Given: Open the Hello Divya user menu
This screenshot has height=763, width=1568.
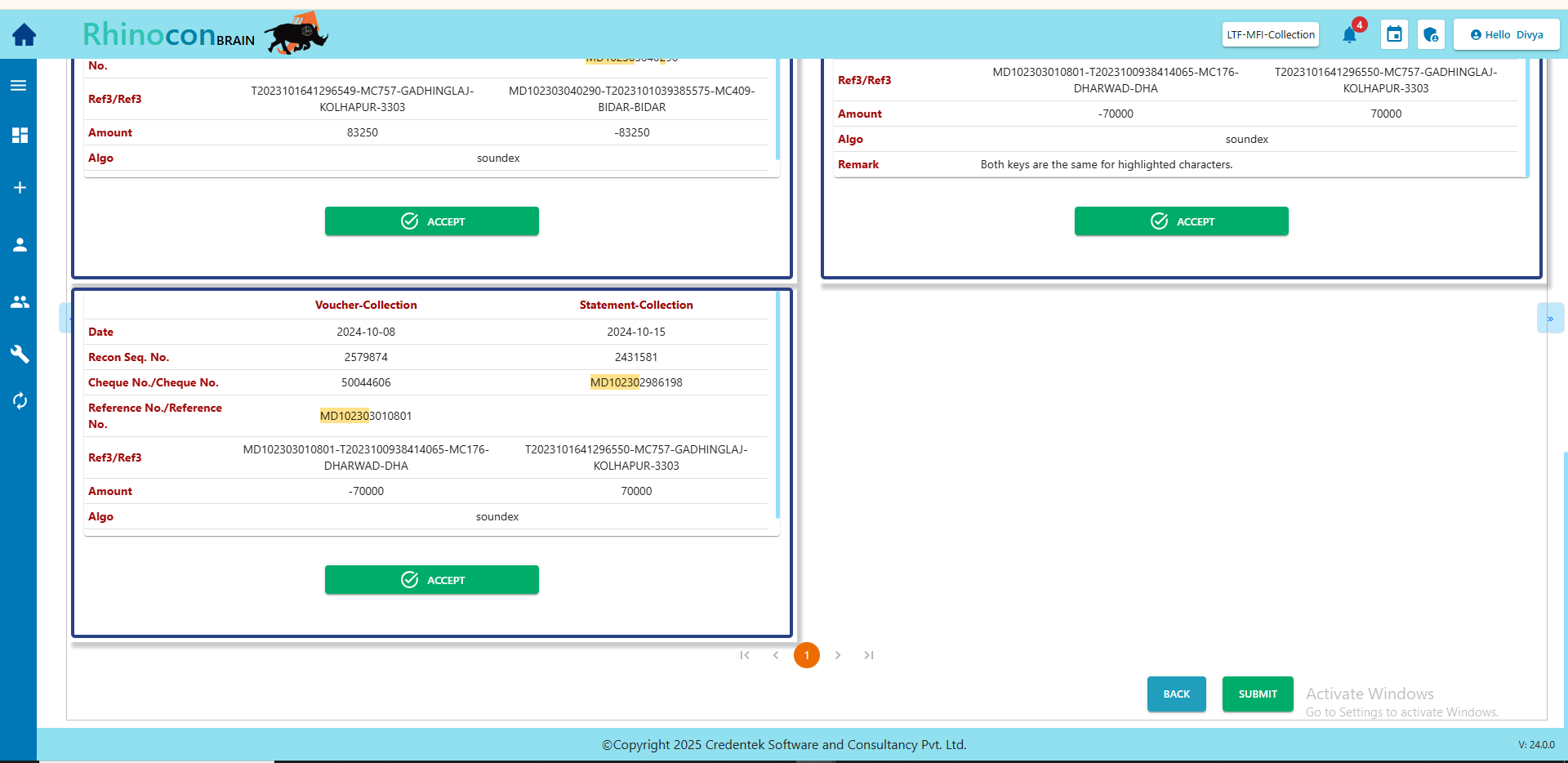Looking at the screenshot, I should click(1506, 35).
